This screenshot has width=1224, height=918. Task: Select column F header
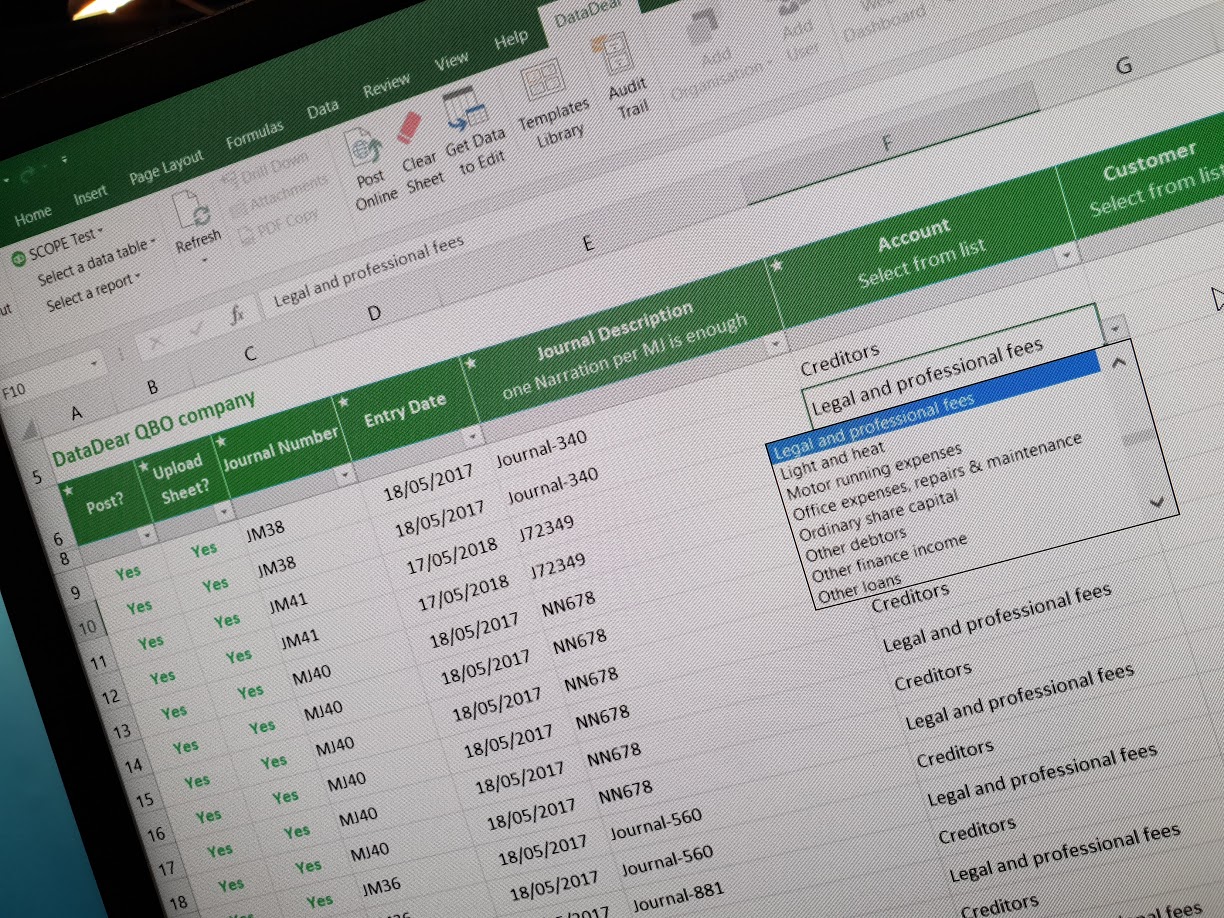tap(886, 143)
